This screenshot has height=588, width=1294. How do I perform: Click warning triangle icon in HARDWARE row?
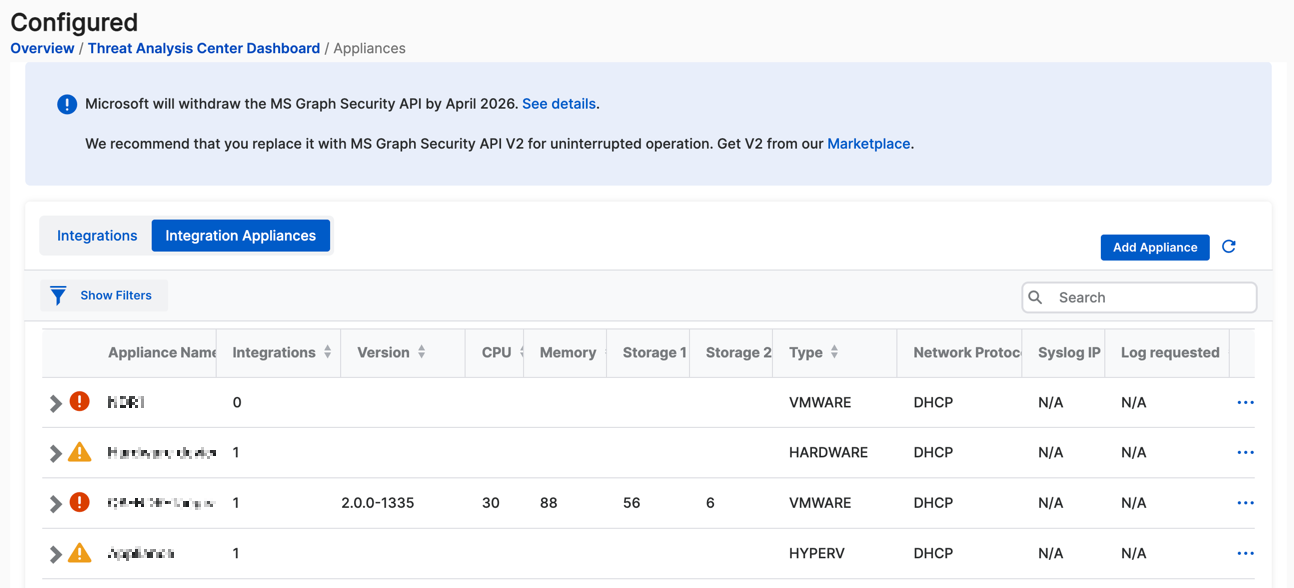tap(80, 452)
